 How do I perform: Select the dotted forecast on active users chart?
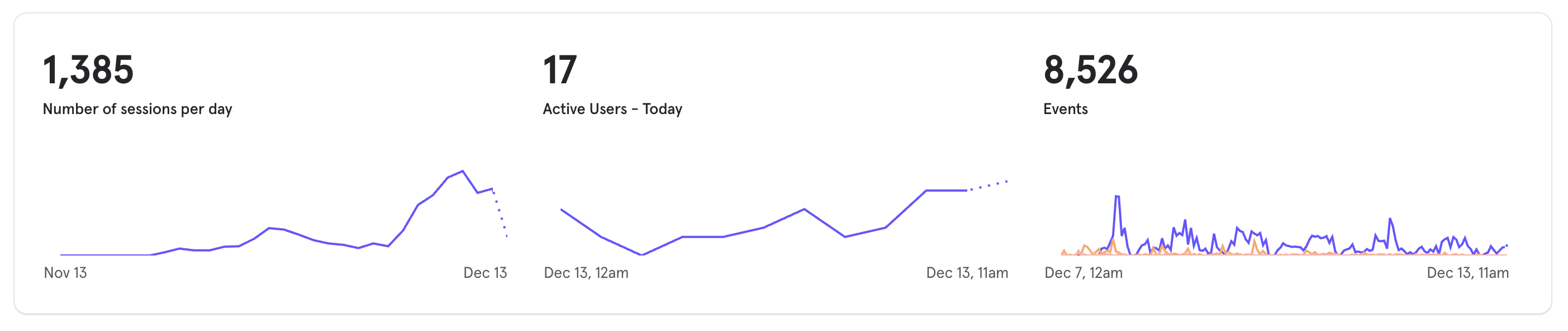[x=989, y=185]
